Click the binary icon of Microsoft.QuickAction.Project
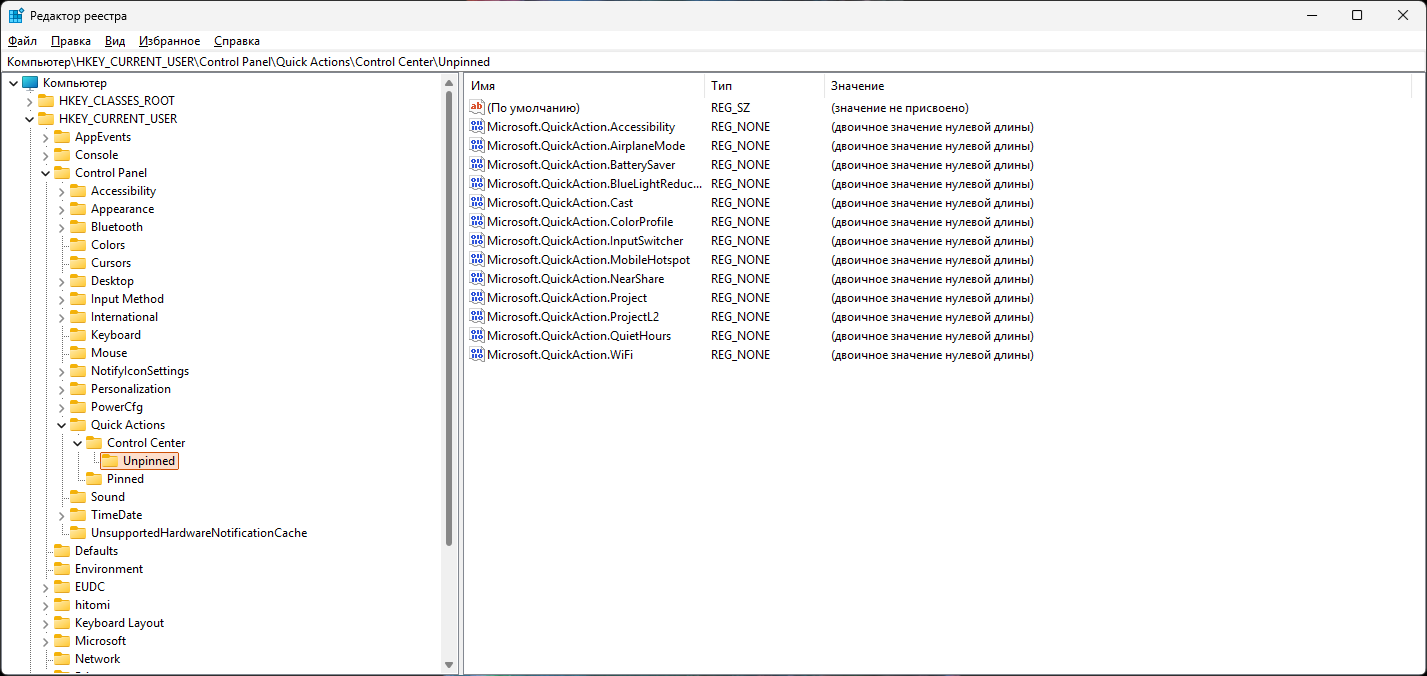 click(x=477, y=298)
